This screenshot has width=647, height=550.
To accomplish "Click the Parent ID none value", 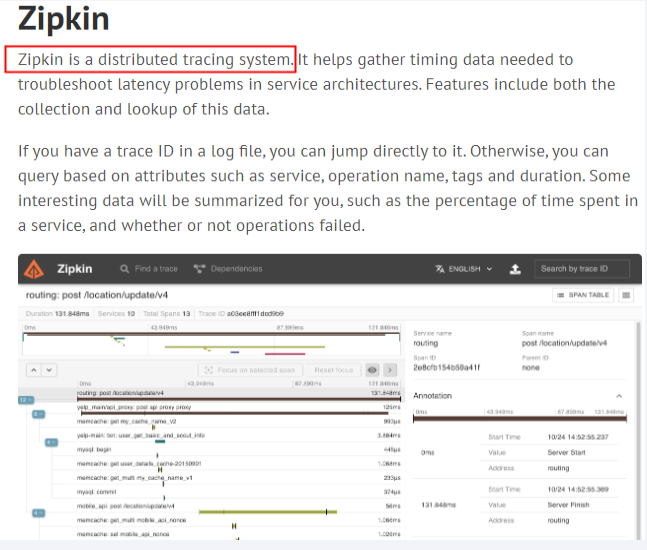I will click(531, 368).
